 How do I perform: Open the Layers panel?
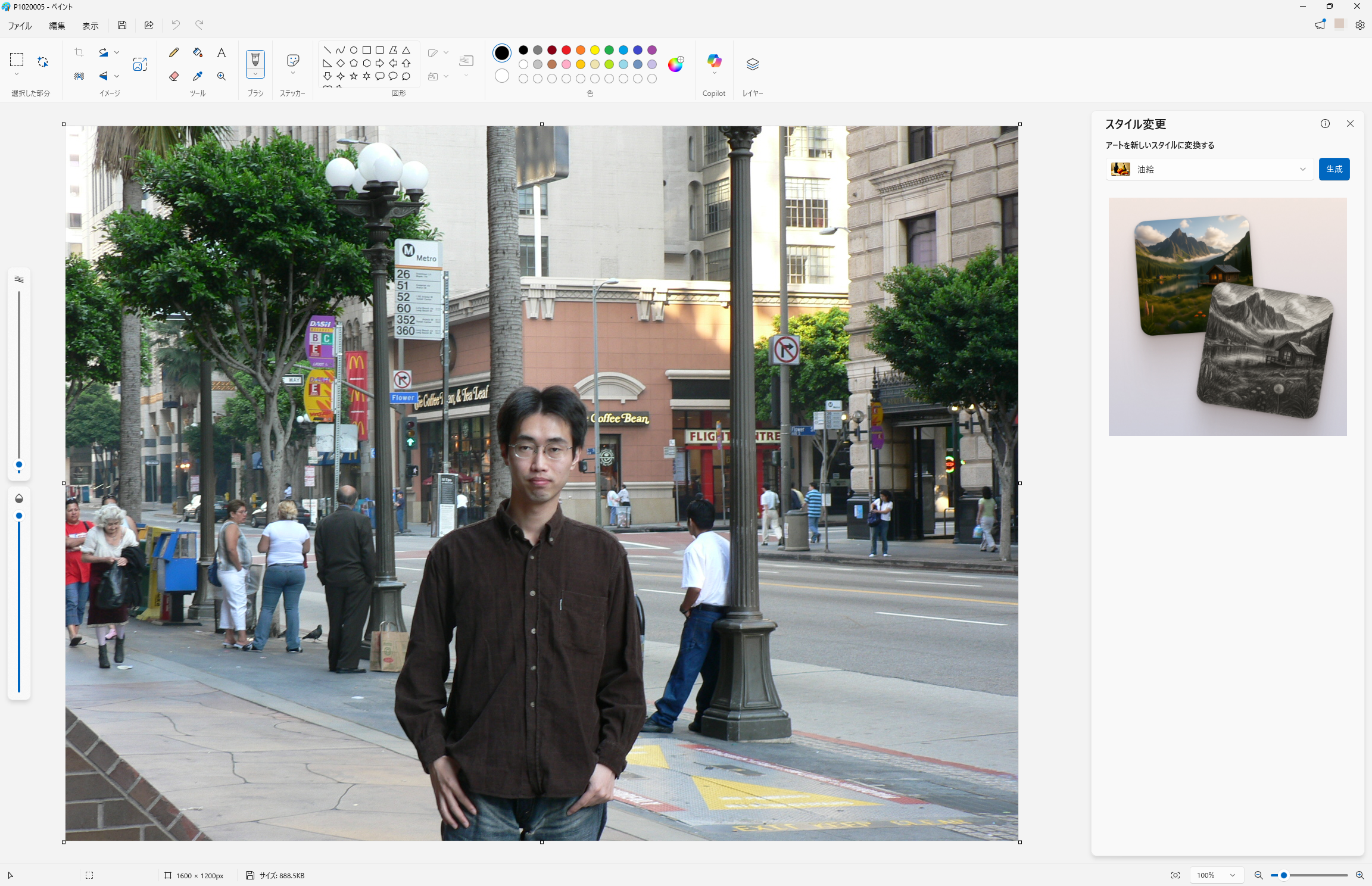click(752, 64)
